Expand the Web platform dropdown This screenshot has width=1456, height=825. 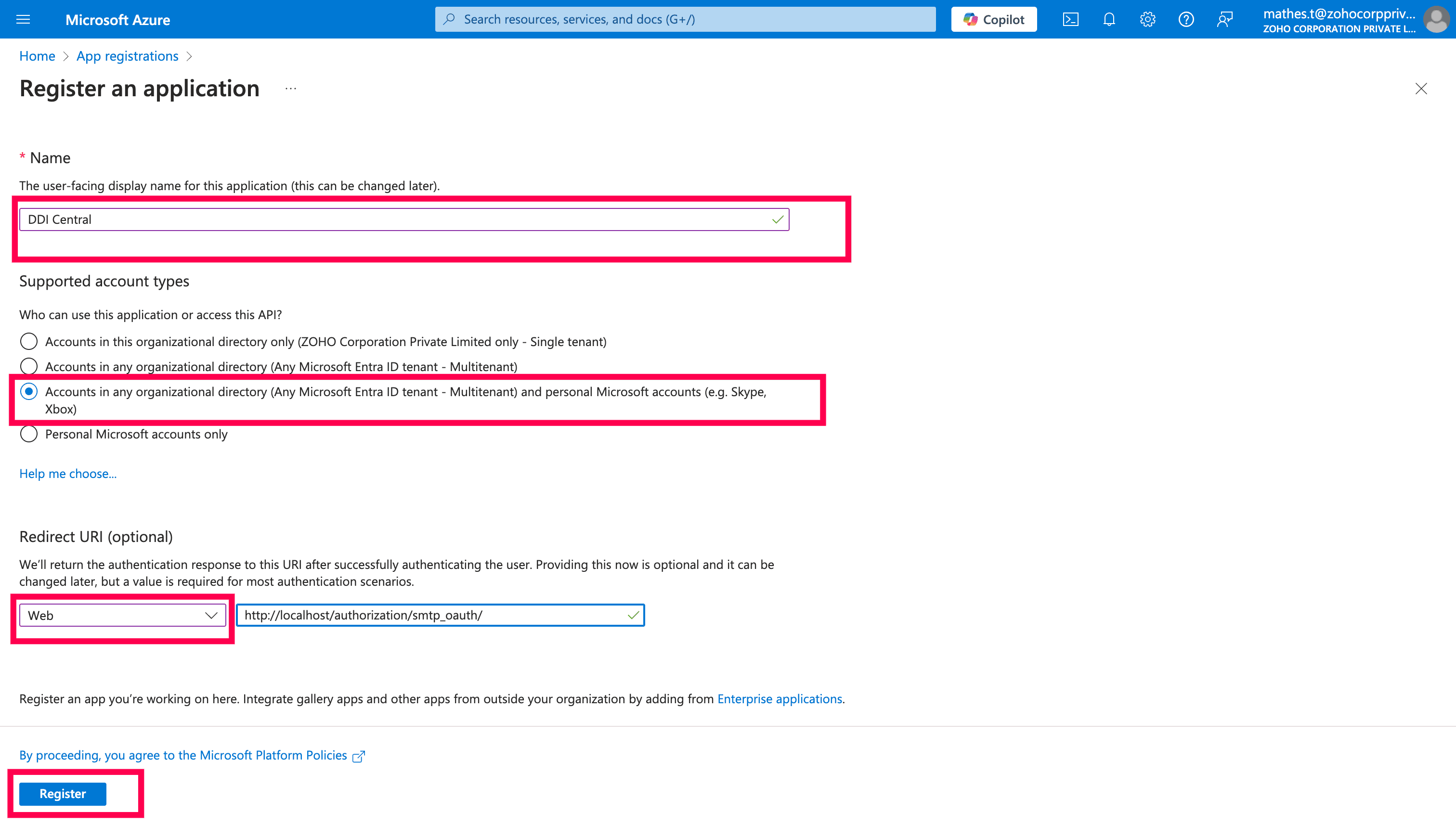point(122,615)
